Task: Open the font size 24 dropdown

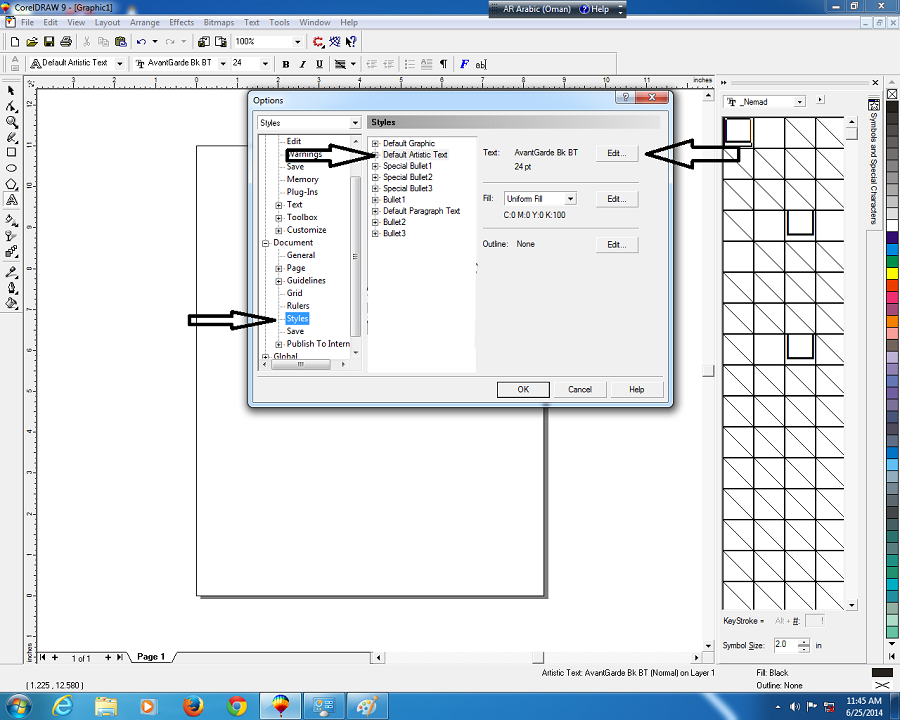Action: click(265, 64)
